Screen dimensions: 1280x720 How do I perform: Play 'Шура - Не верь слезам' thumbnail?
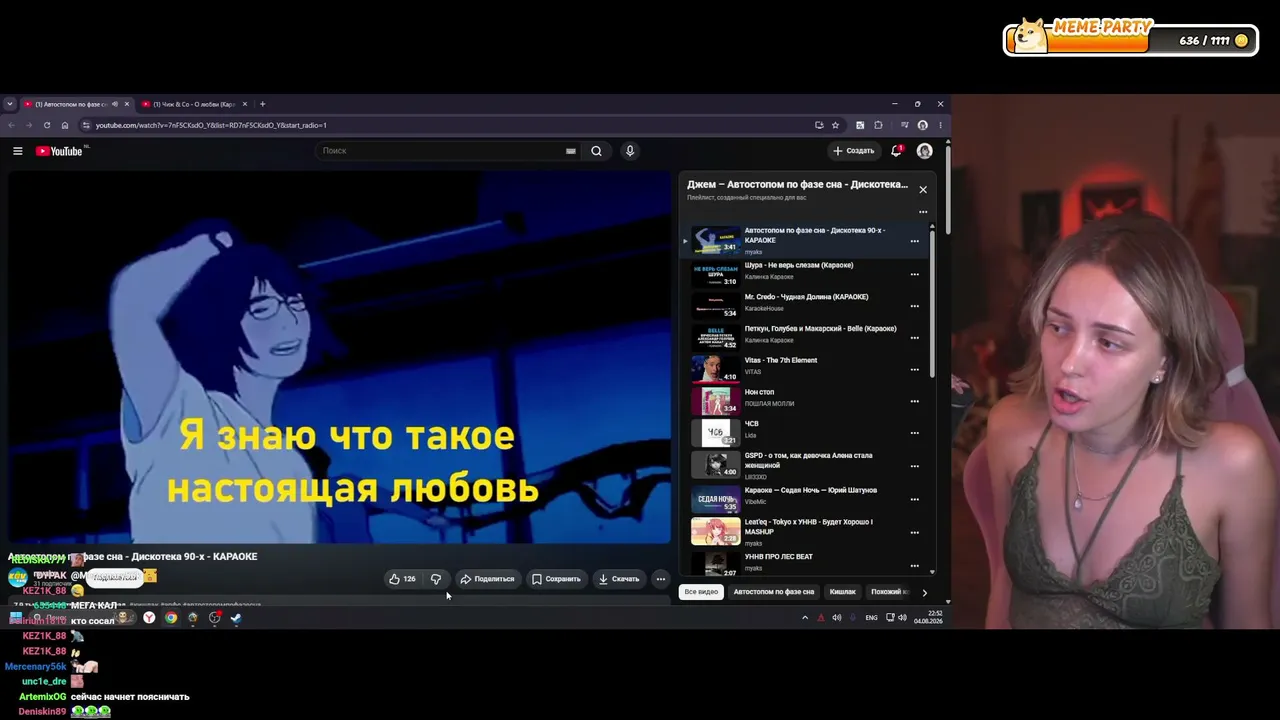click(x=716, y=274)
